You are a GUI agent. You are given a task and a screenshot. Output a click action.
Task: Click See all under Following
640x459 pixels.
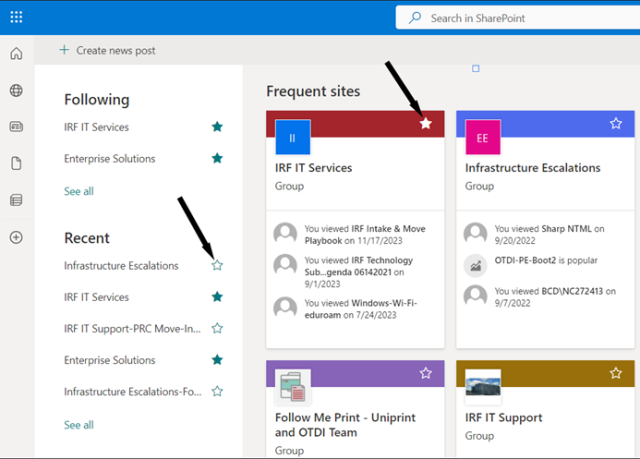tap(79, 191)
